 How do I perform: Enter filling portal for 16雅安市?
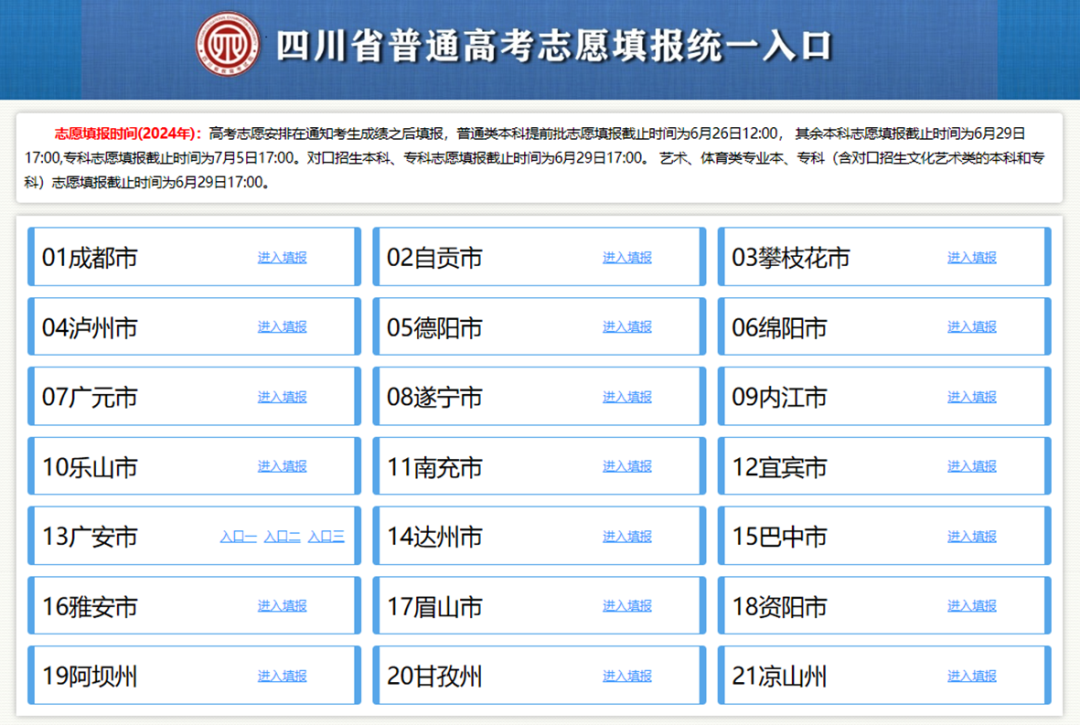pos(281,605)
